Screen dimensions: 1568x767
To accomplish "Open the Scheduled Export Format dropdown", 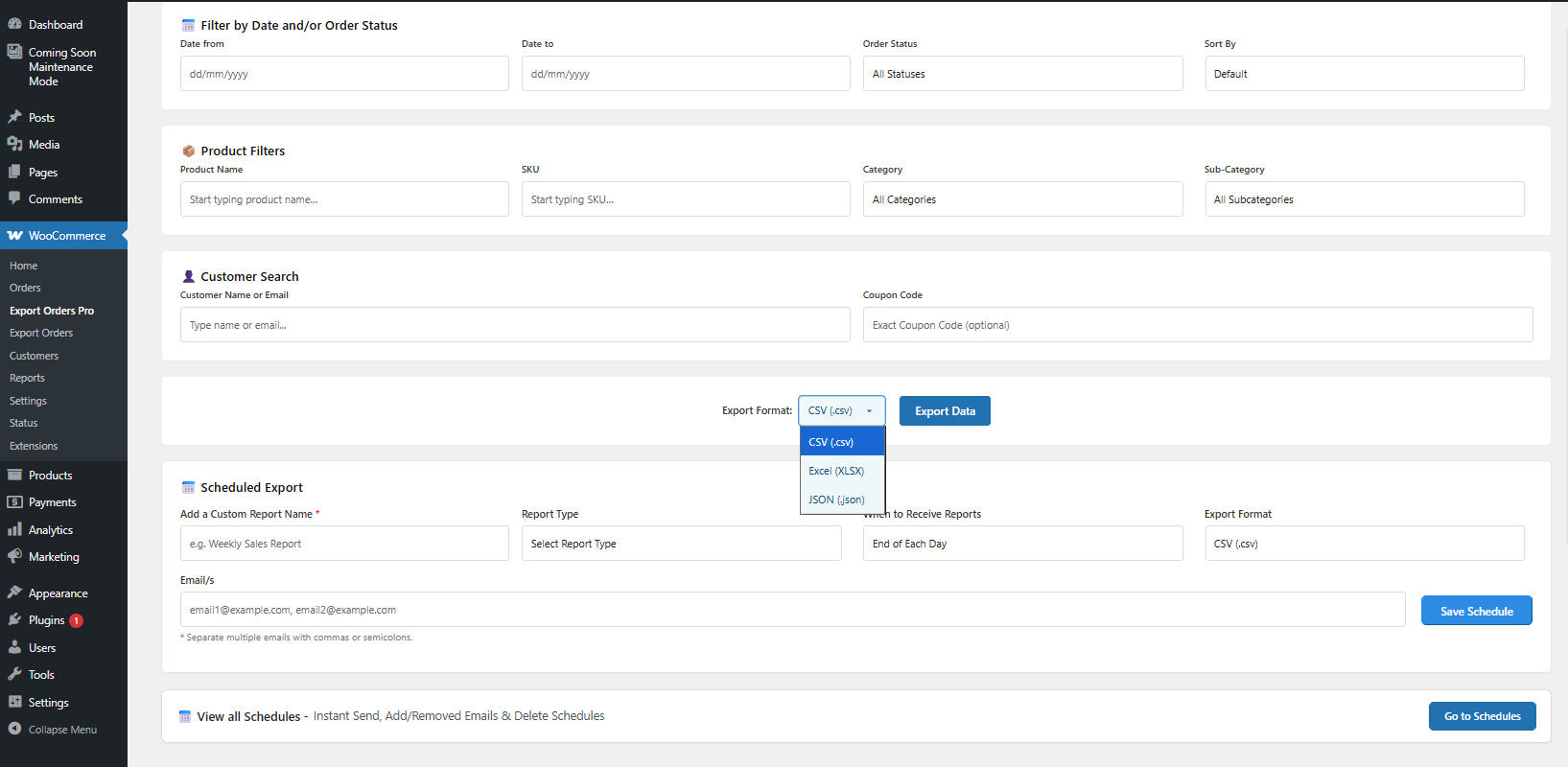I will point(1365,544).
